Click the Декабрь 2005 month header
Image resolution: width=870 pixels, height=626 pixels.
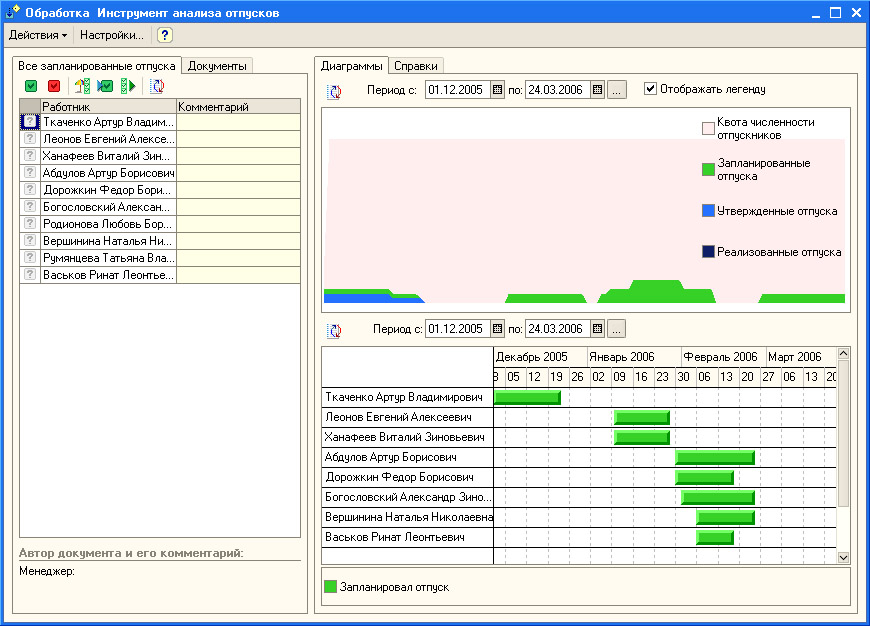pos(540,357)
